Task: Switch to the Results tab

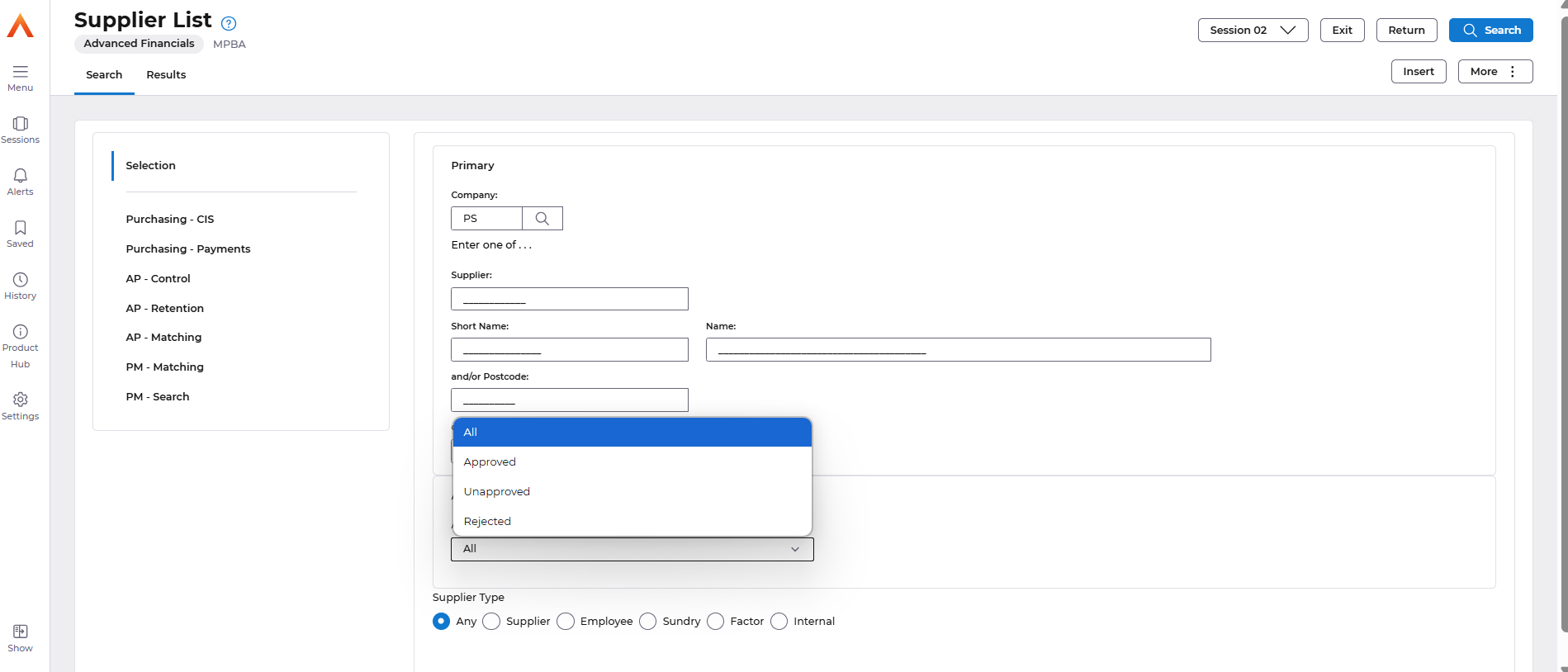Action: [x=166, y=75]
